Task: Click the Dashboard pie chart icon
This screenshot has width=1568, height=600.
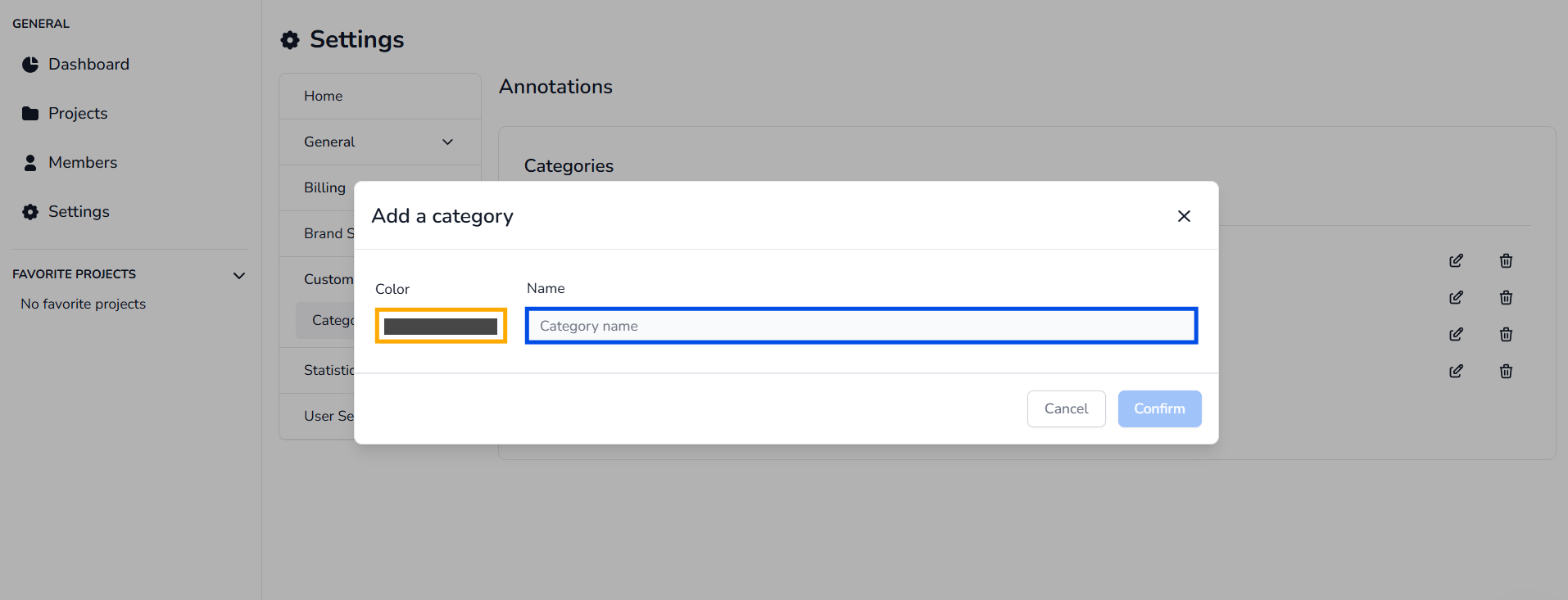Action: (x=30, y=65)
